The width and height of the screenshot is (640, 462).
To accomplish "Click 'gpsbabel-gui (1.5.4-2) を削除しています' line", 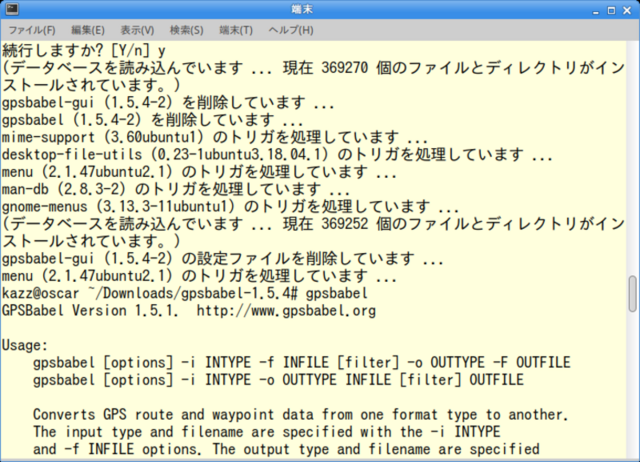I will (x=168, y=102).
